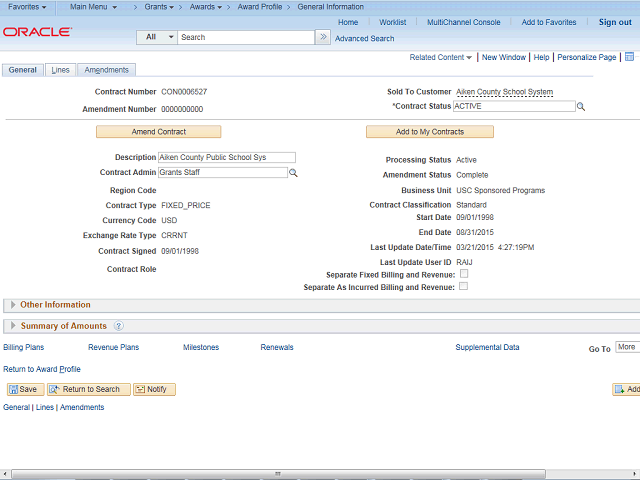Screen dimensions: 640x480
Task: Click the page grid icon beside Personalize Page
Action: pos(629,57)
